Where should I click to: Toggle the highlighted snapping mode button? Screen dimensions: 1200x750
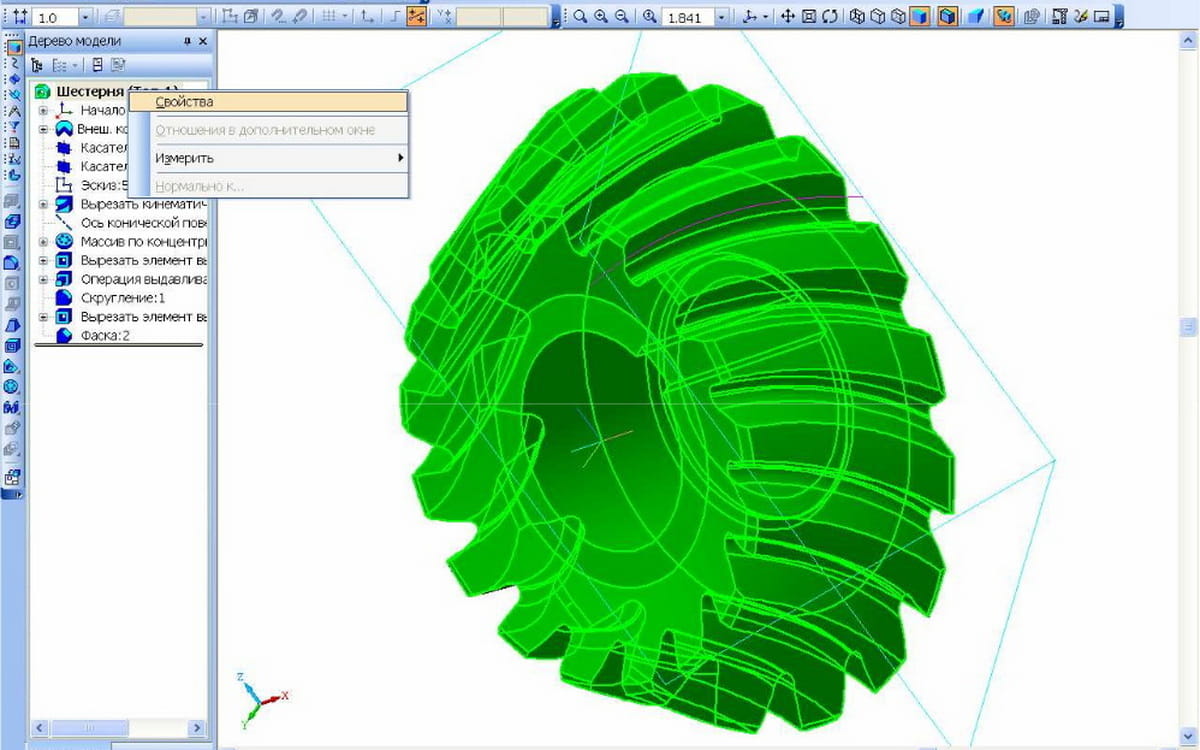click(416, 17)
